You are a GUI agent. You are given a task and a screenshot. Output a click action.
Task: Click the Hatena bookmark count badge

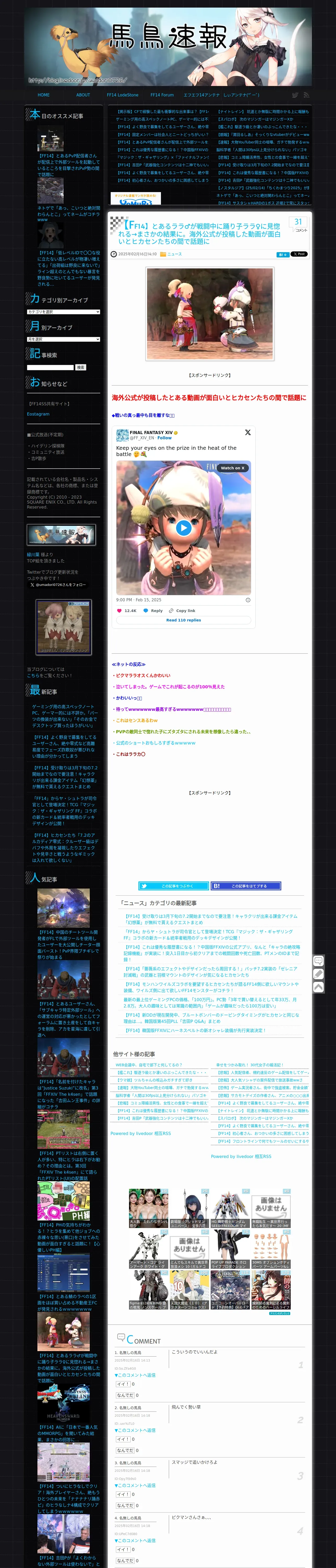tap(282, 255)
